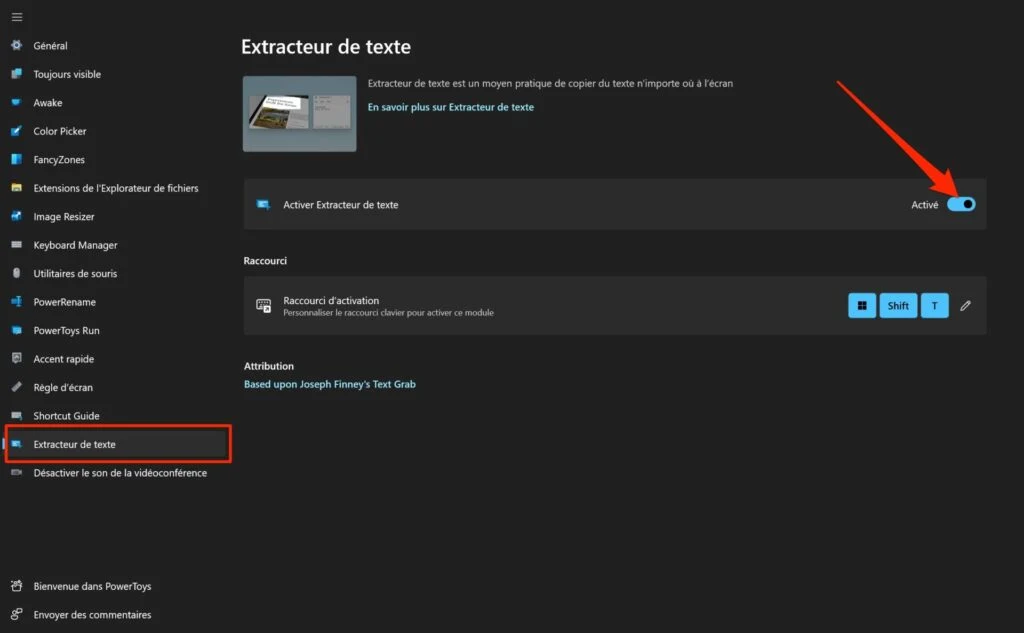Click the Extracteur de texte page title
This screenshot has height=633, width=1024.
pyautogui.click(x=326, y=46)
